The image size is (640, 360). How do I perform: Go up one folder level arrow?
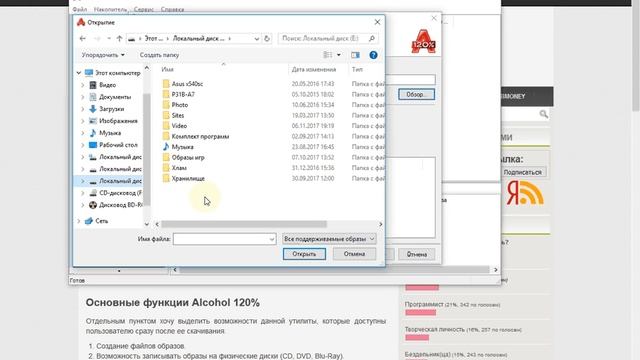[x=119, y=38]
